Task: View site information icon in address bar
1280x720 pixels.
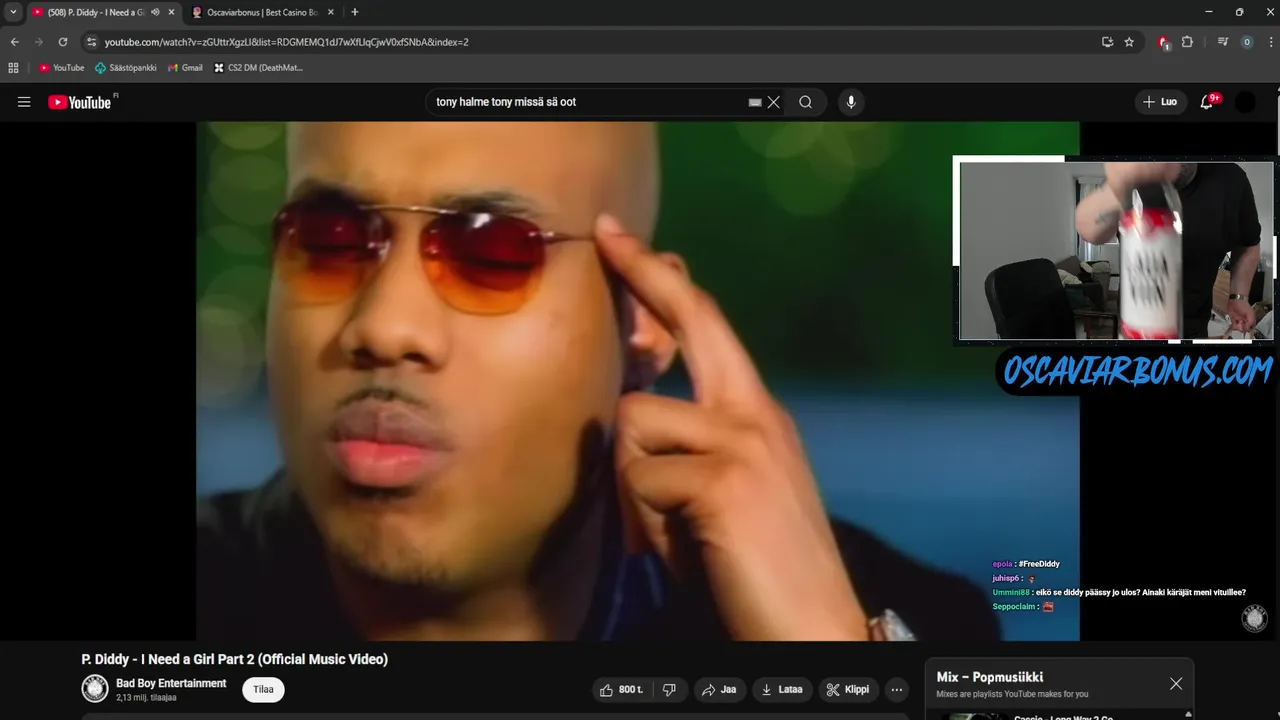Action: pyautogui.click(x=91, y=42)
